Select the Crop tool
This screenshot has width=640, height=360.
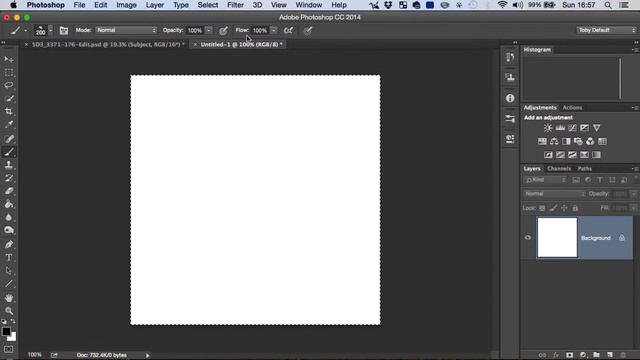[x=9, y=111]
